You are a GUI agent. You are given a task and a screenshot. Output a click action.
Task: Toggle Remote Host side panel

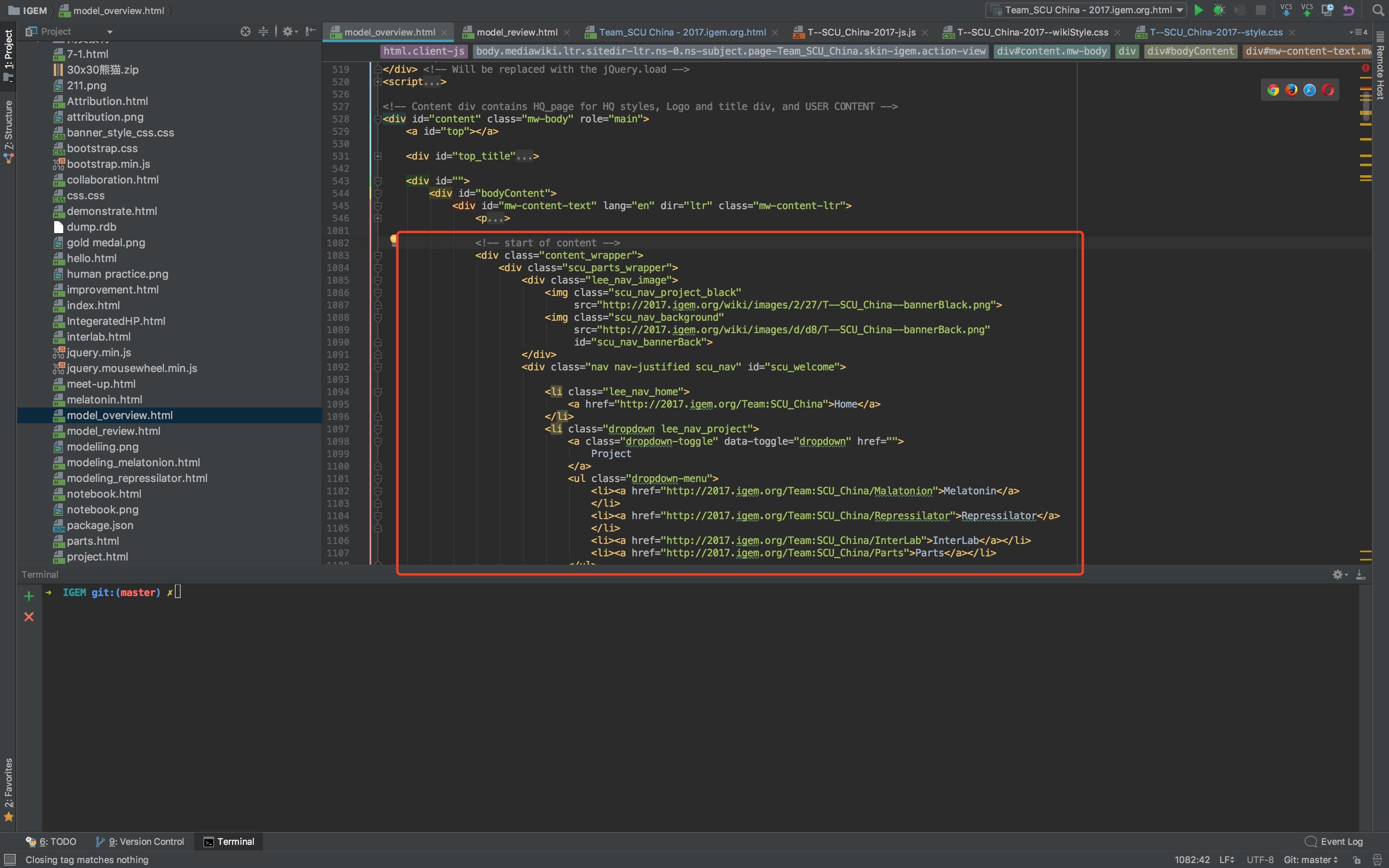(1380, 66)
